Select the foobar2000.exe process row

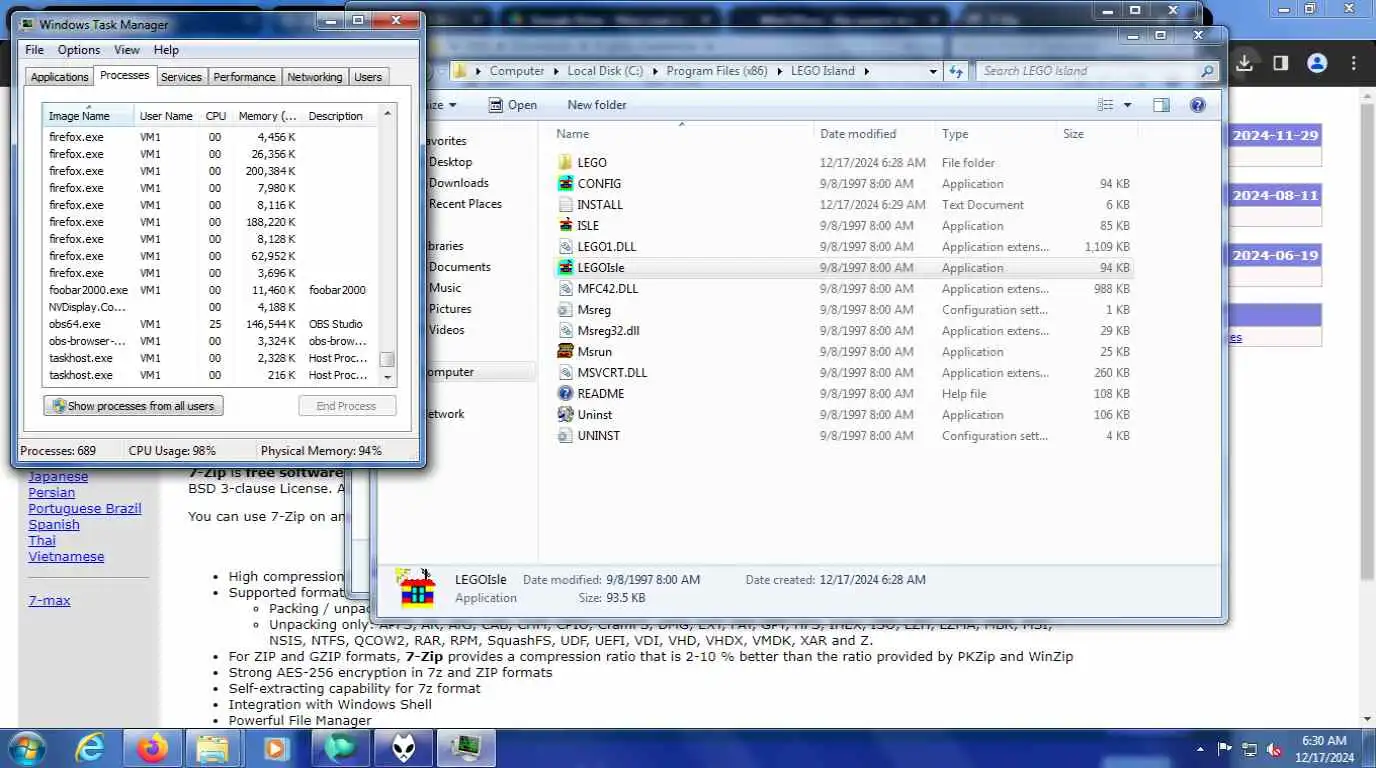click(211, 290)
